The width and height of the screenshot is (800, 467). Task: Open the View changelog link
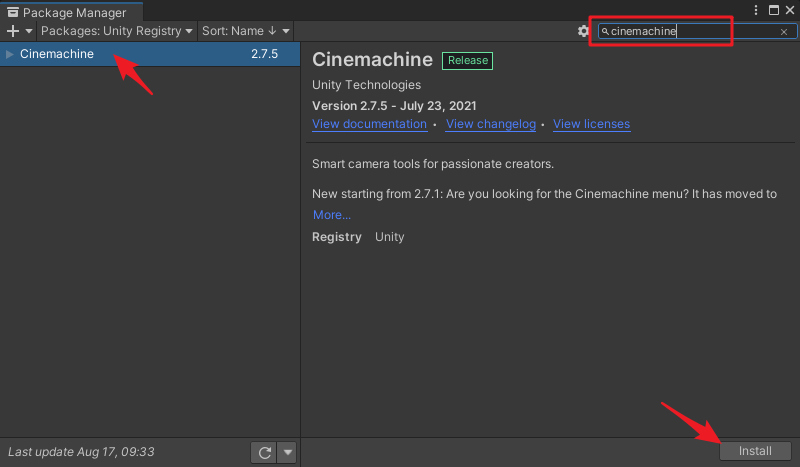pyautogui.click(x=491, y=124)
